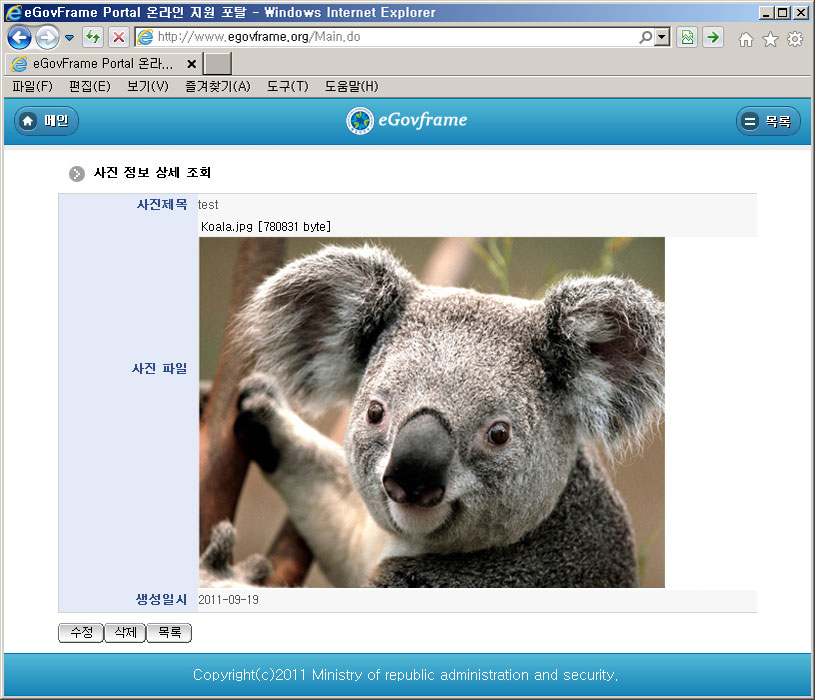This screenshot has height=700, width=815.
Task: Open the 파일(F) menu
Action: coord(32,87)
